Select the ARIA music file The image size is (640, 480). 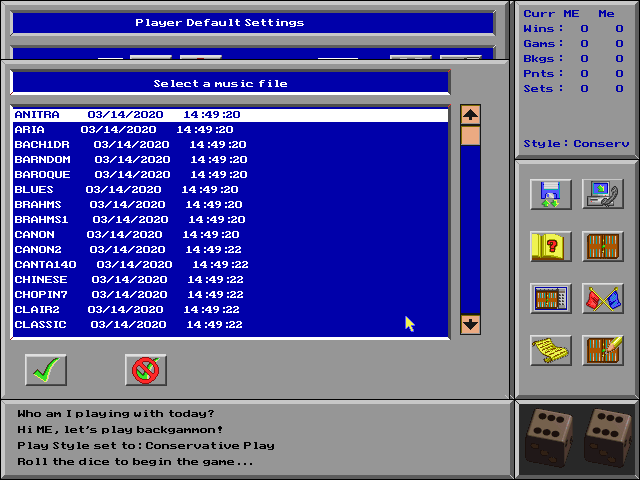tap(231, 130)
